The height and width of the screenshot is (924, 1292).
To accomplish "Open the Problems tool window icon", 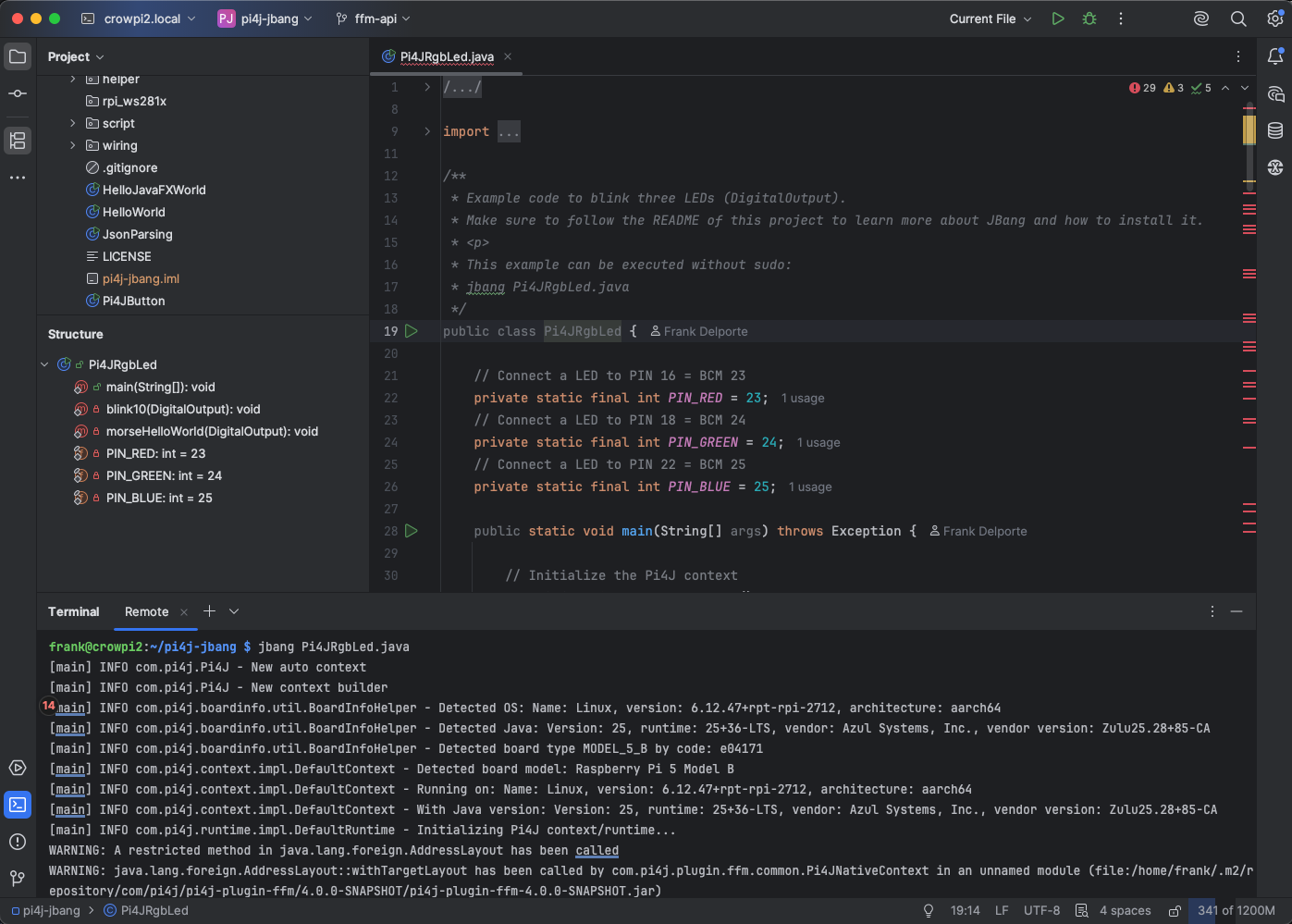I will 18,841.
